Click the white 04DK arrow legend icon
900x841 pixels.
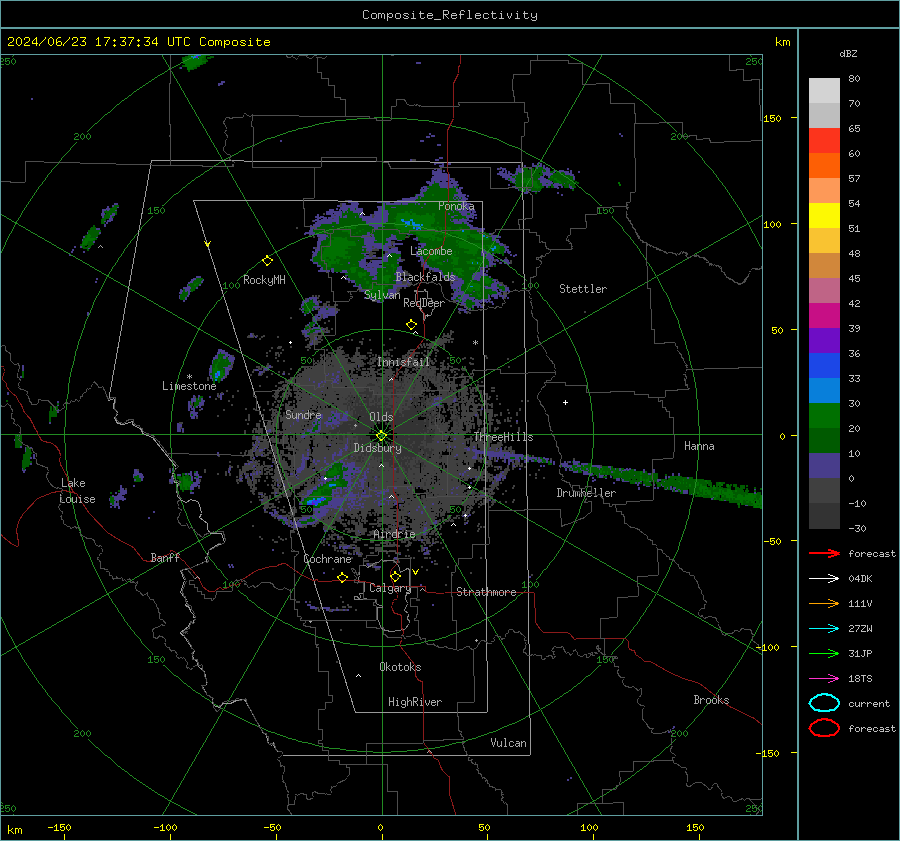point(824,578)
